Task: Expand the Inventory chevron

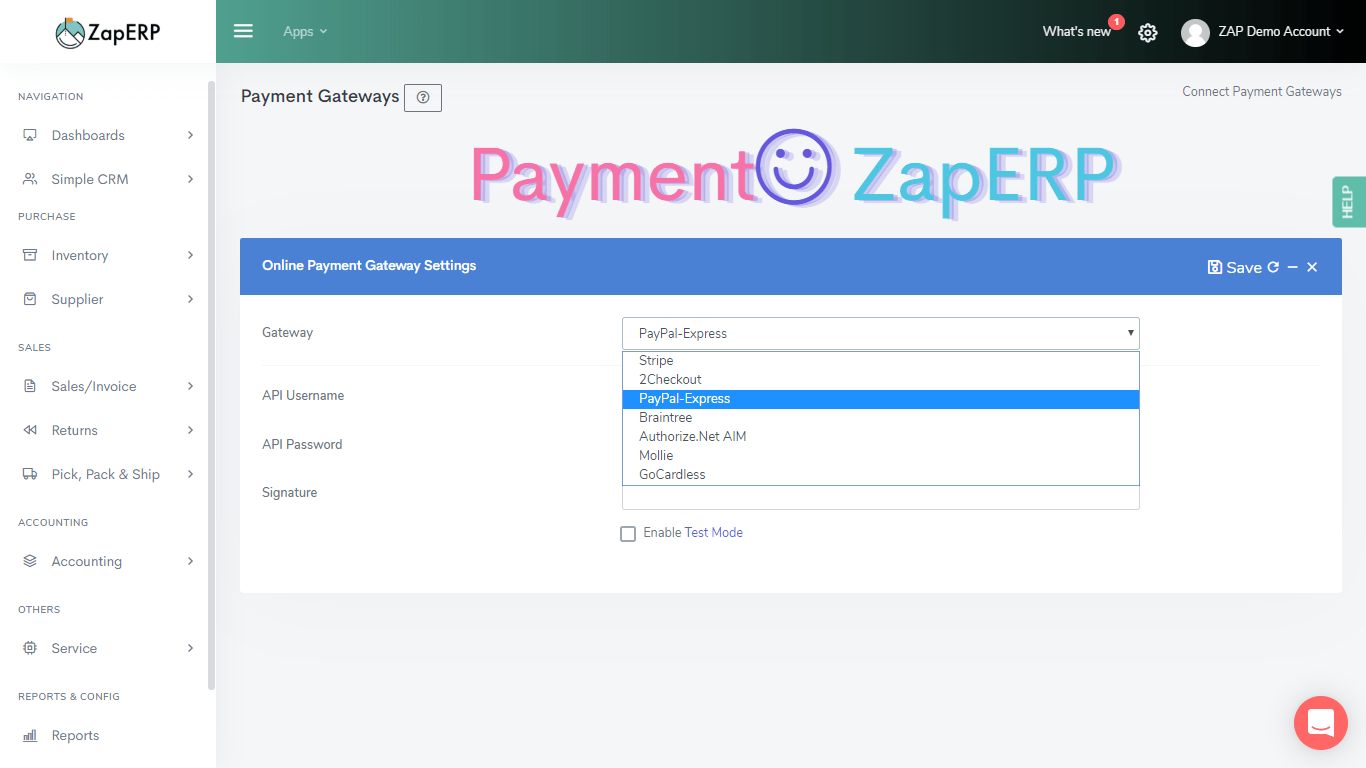Action: tap(190, 255)
